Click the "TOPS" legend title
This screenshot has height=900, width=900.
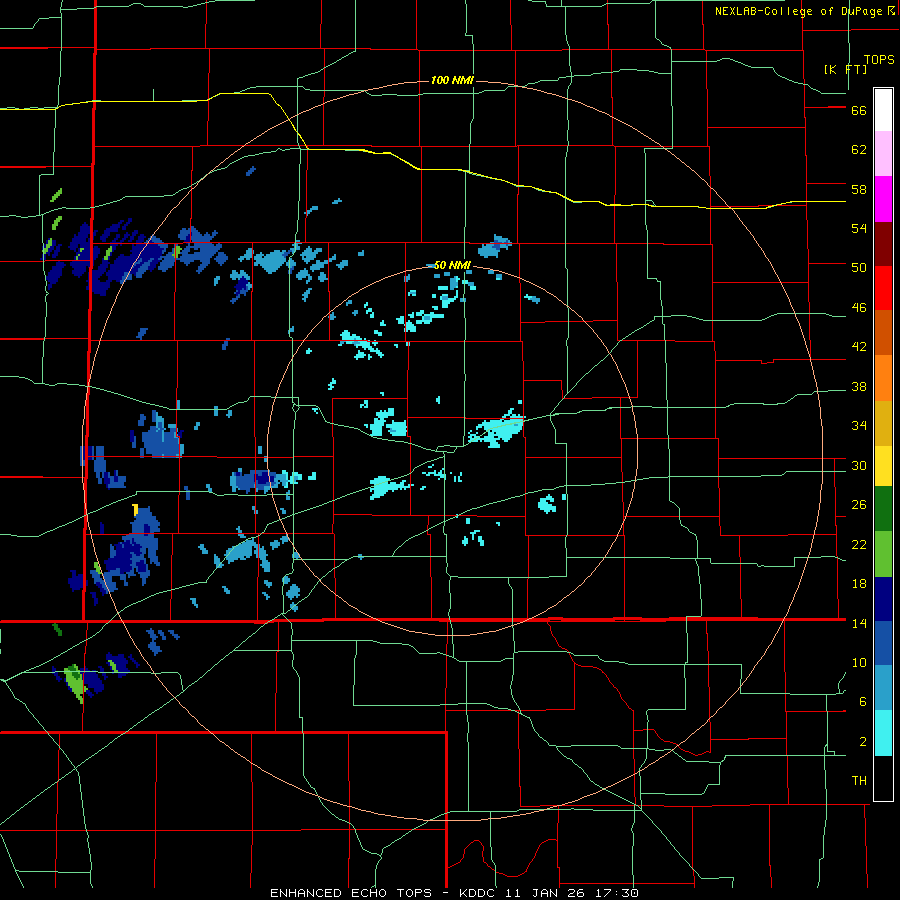point(879,60)
